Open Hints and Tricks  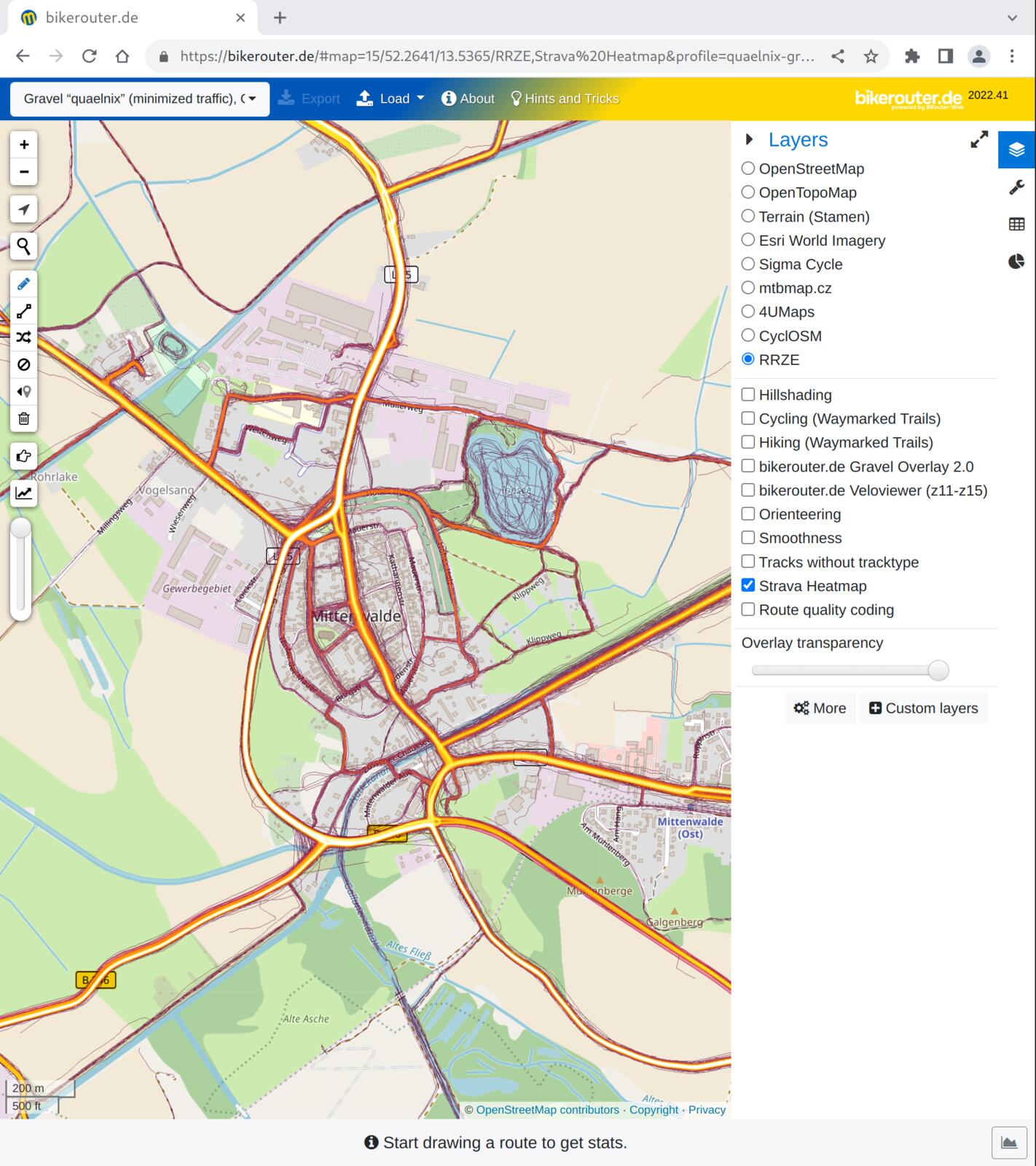point(565,98)
